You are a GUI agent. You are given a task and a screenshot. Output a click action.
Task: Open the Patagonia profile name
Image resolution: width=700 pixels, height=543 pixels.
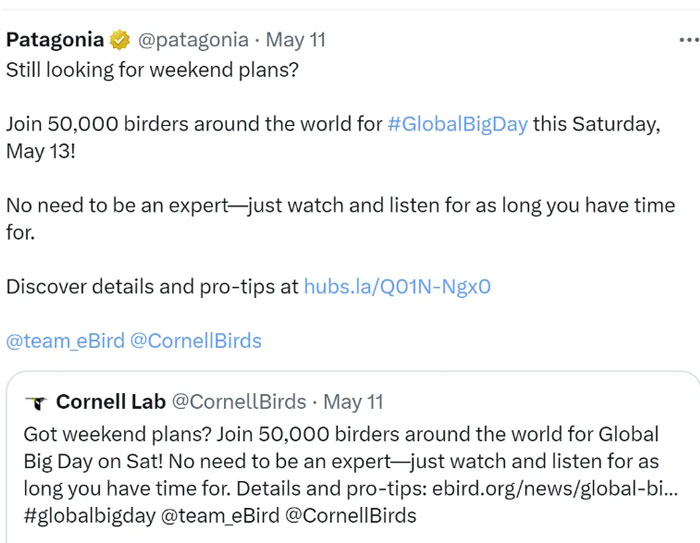pyautogui.click(x=55, y=40)
